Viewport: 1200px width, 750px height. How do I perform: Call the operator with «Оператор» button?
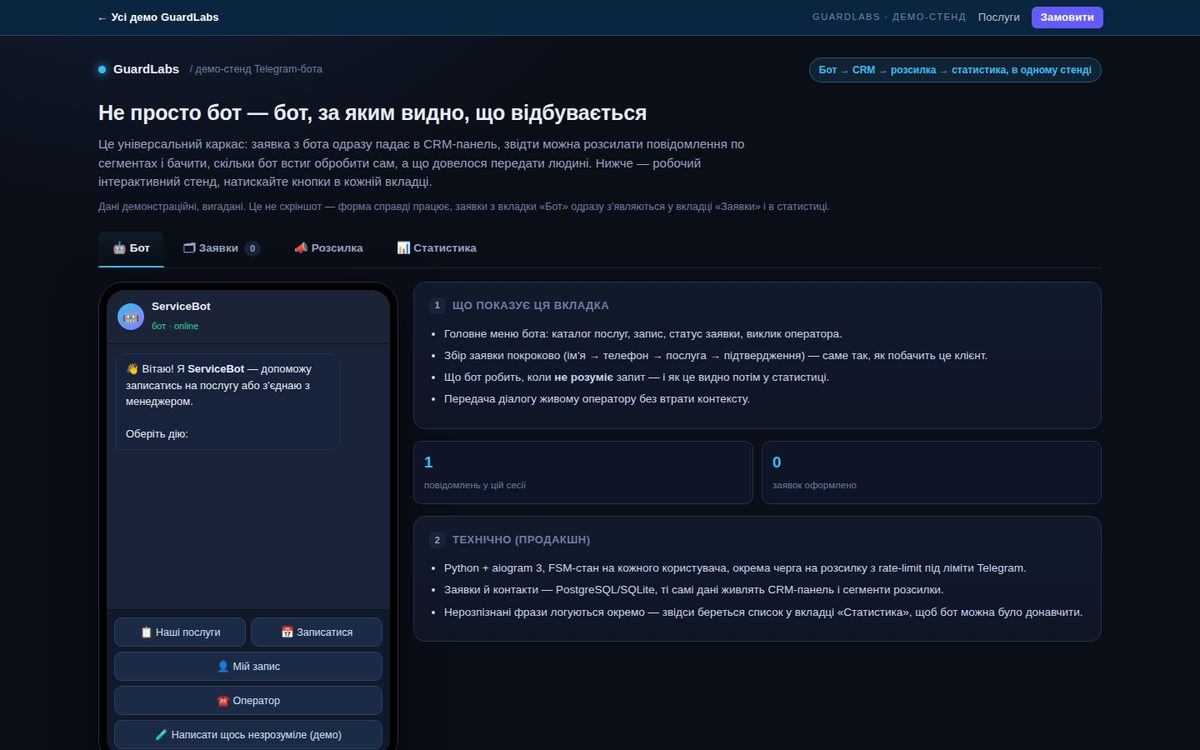[x=248, y=700]
